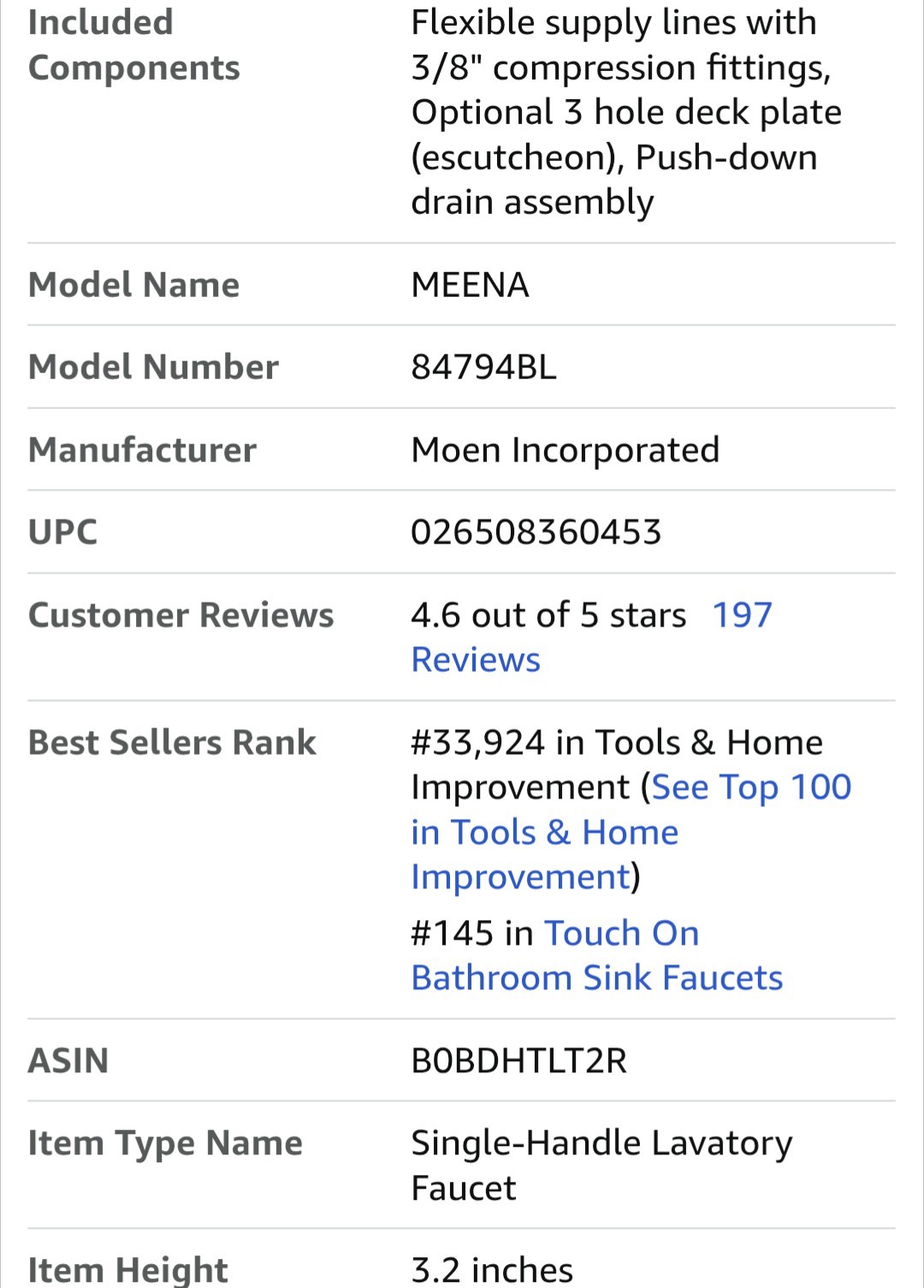Viewport: 924px width, 1288px height.
Task: Click the Item Type Name label
Action: (165, 1143)
